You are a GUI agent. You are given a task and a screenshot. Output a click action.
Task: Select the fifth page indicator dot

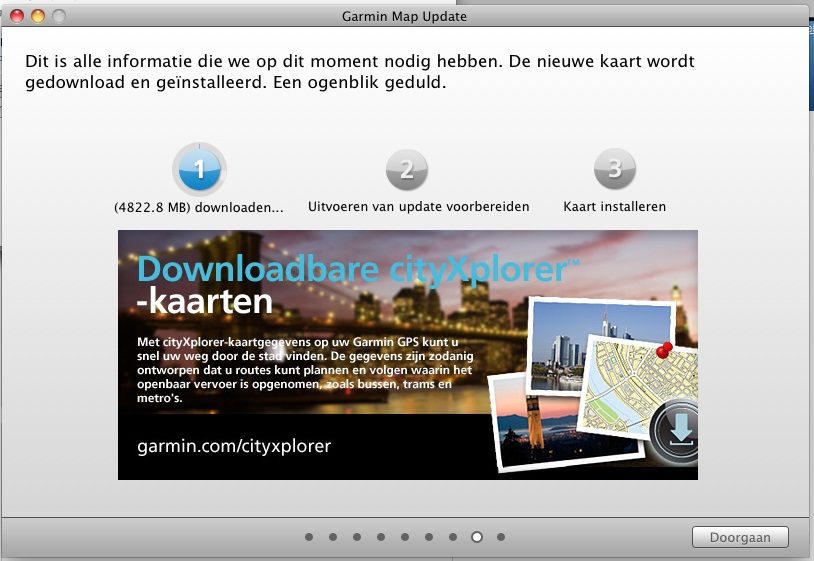tap(405, 537)
